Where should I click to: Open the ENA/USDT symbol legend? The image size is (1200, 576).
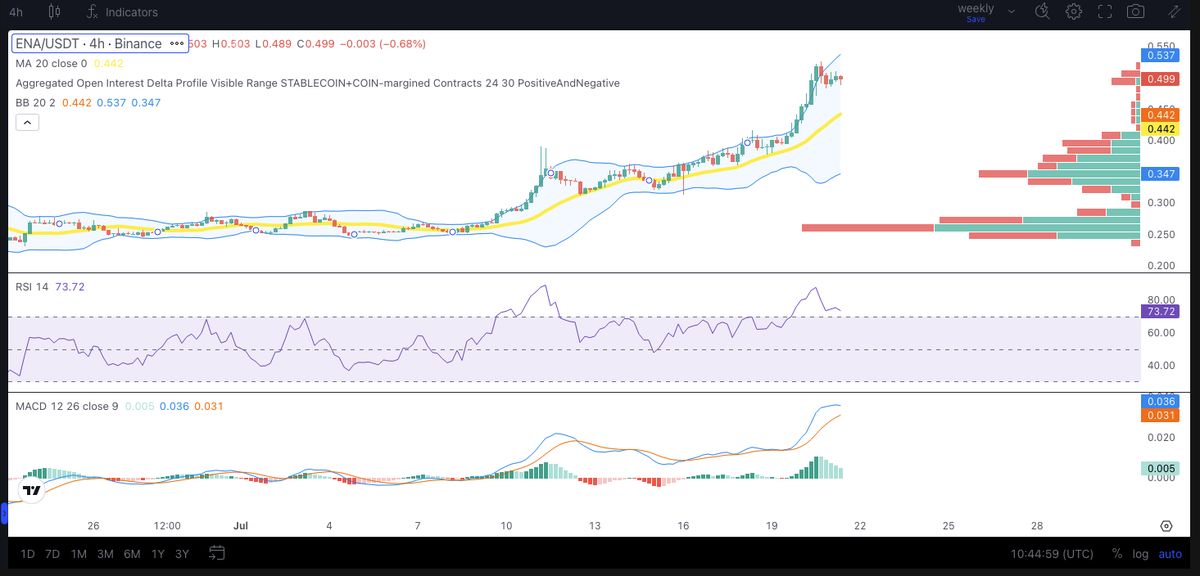88,44
